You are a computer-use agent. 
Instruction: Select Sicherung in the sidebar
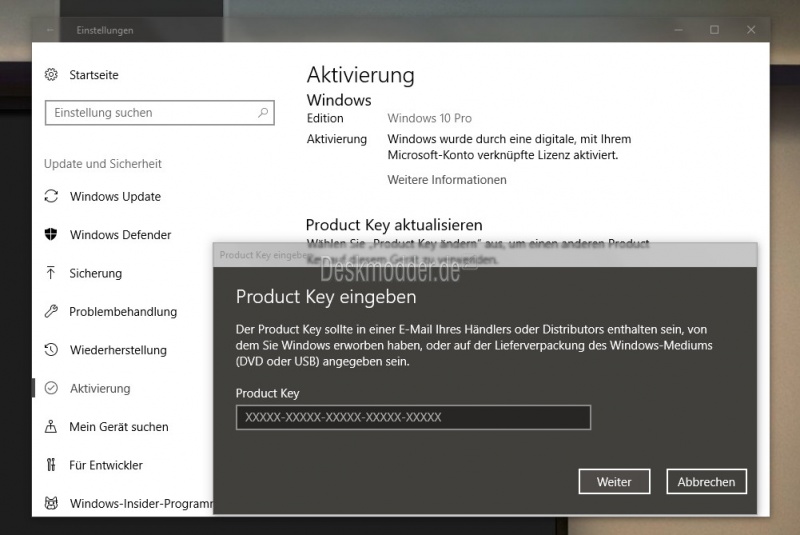[95, 273]
